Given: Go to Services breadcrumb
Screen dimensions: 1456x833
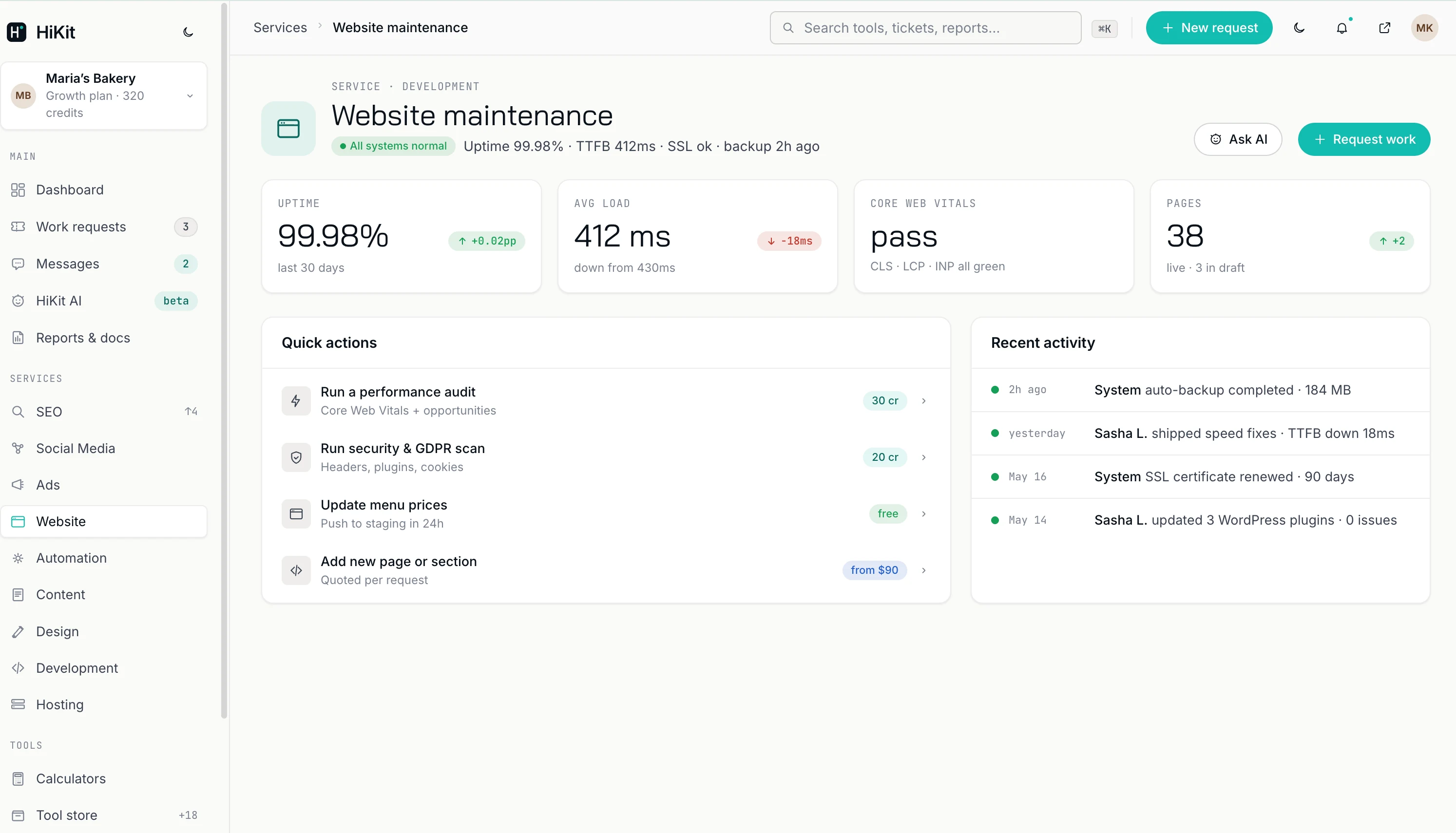Looking at the screenshot, I should click(280, 27).
